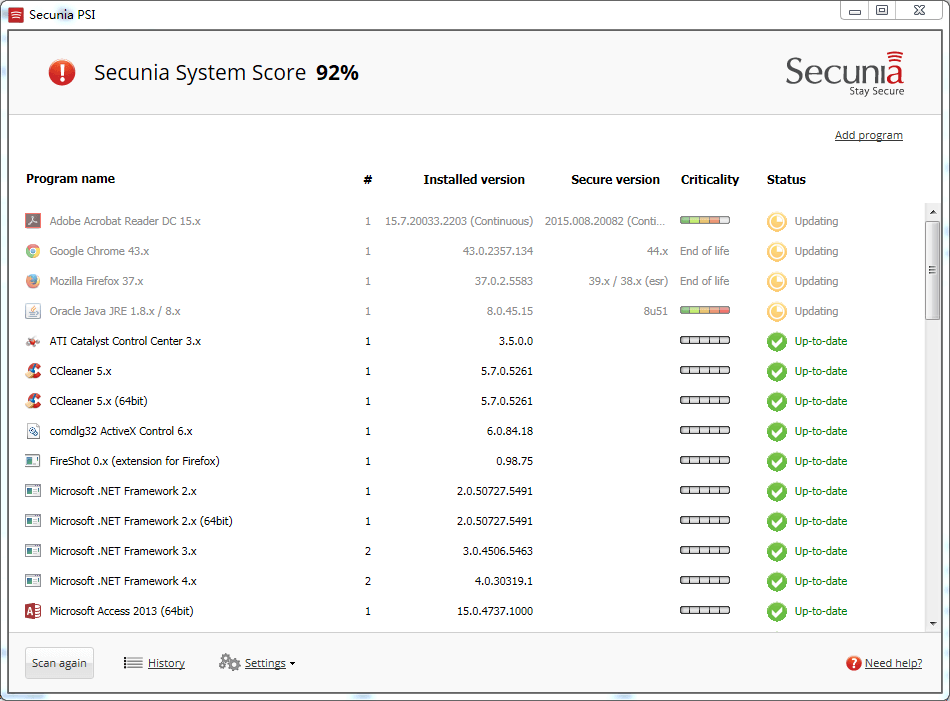
Task: Click installed version 3.0.4506.5463
Action: click(497, 551)
